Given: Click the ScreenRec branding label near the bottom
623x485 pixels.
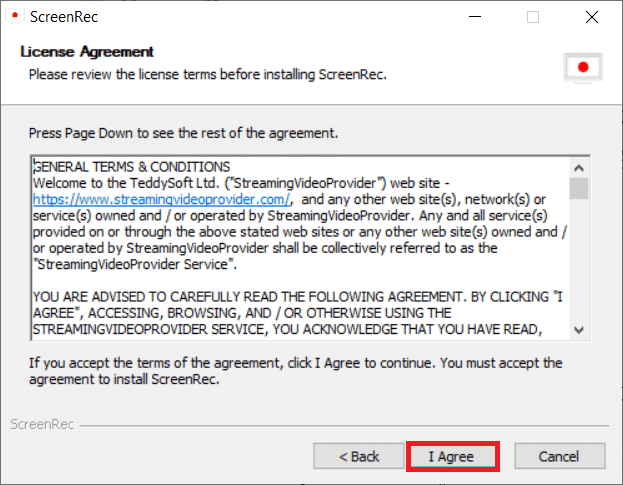Looking at the screenshot, I should point(40,424).
